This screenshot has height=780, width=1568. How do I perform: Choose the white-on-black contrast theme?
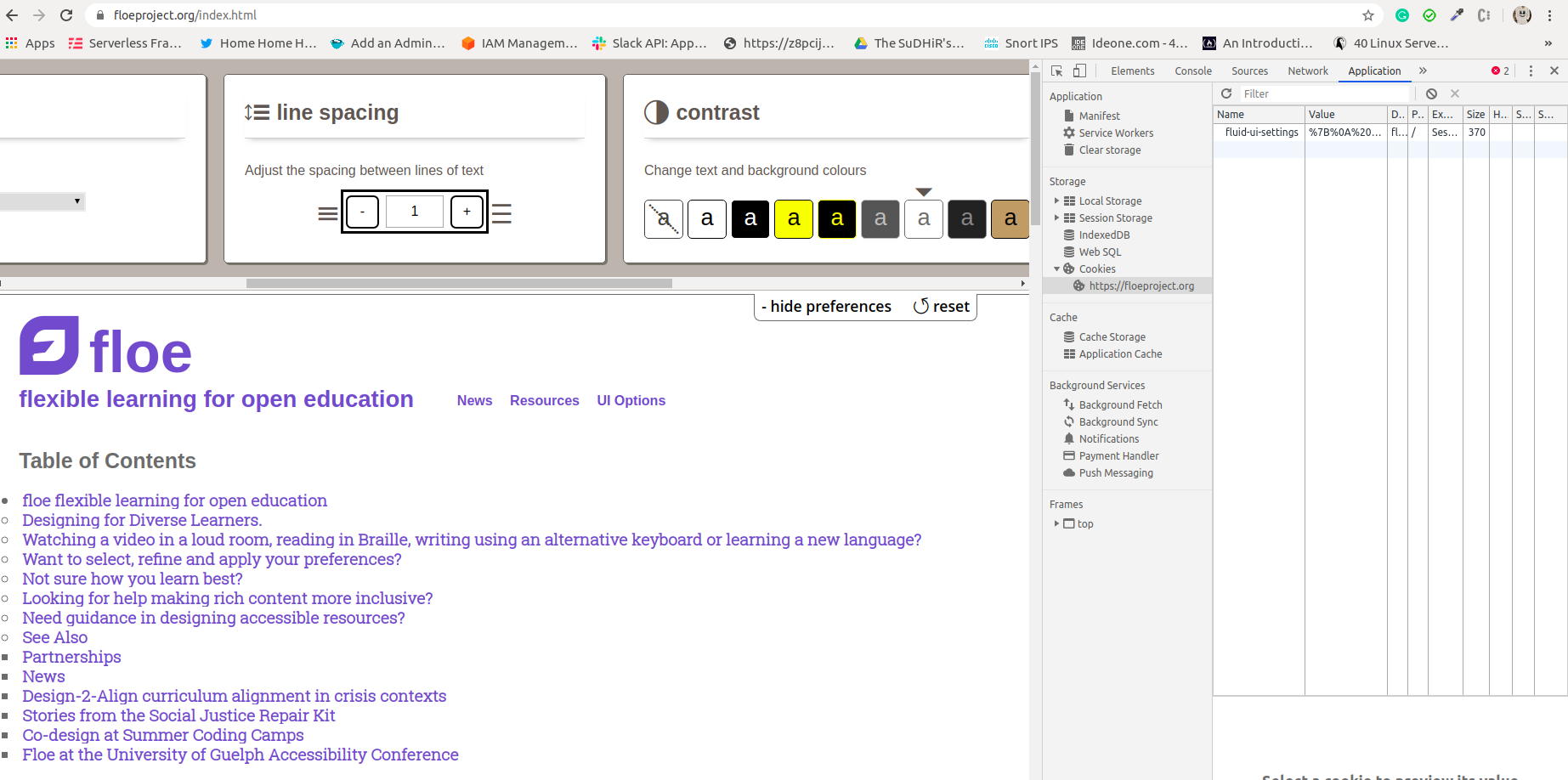coord(750,219)
